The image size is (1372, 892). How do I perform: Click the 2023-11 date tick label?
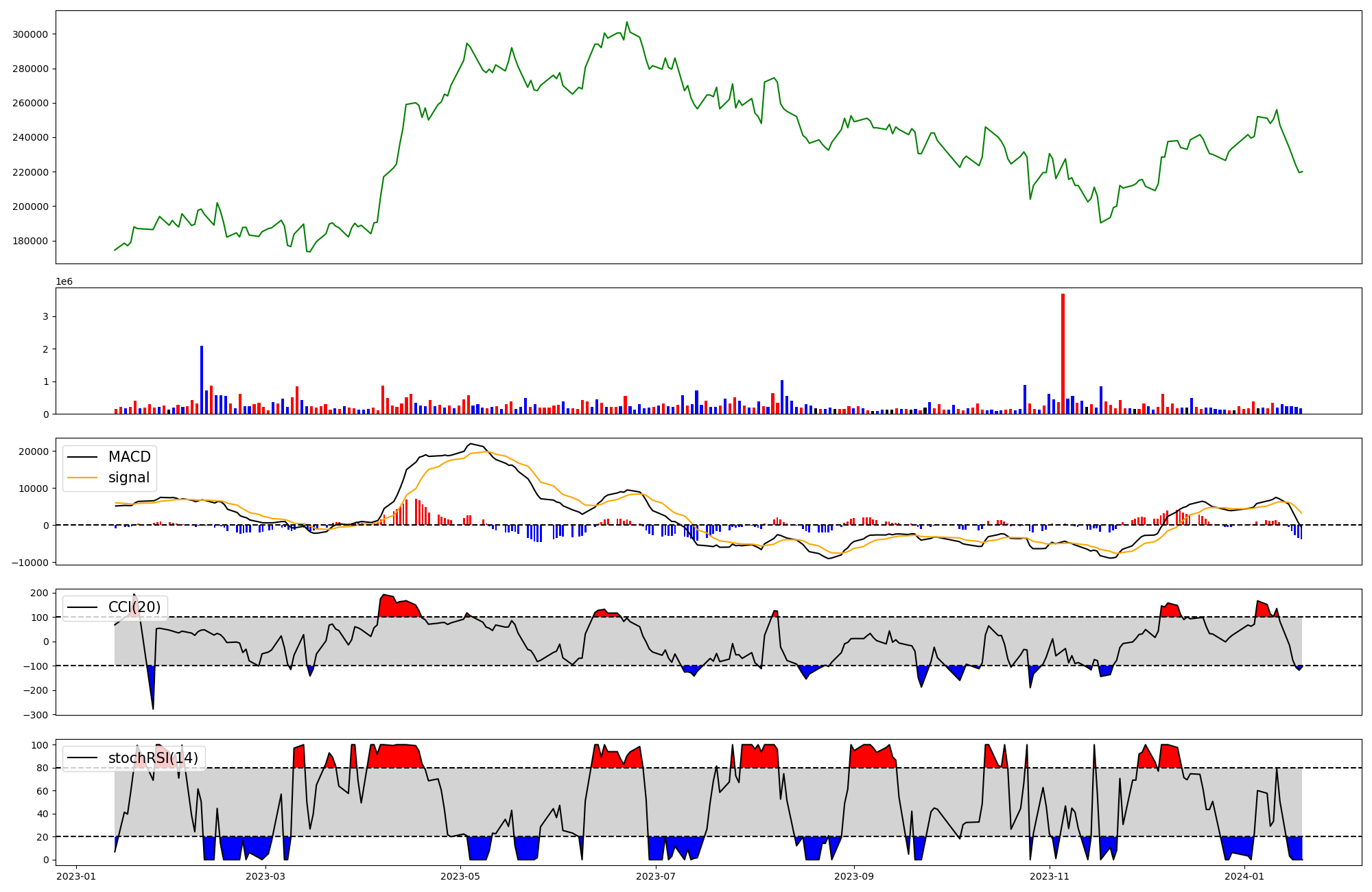[x=1050, y=876]
